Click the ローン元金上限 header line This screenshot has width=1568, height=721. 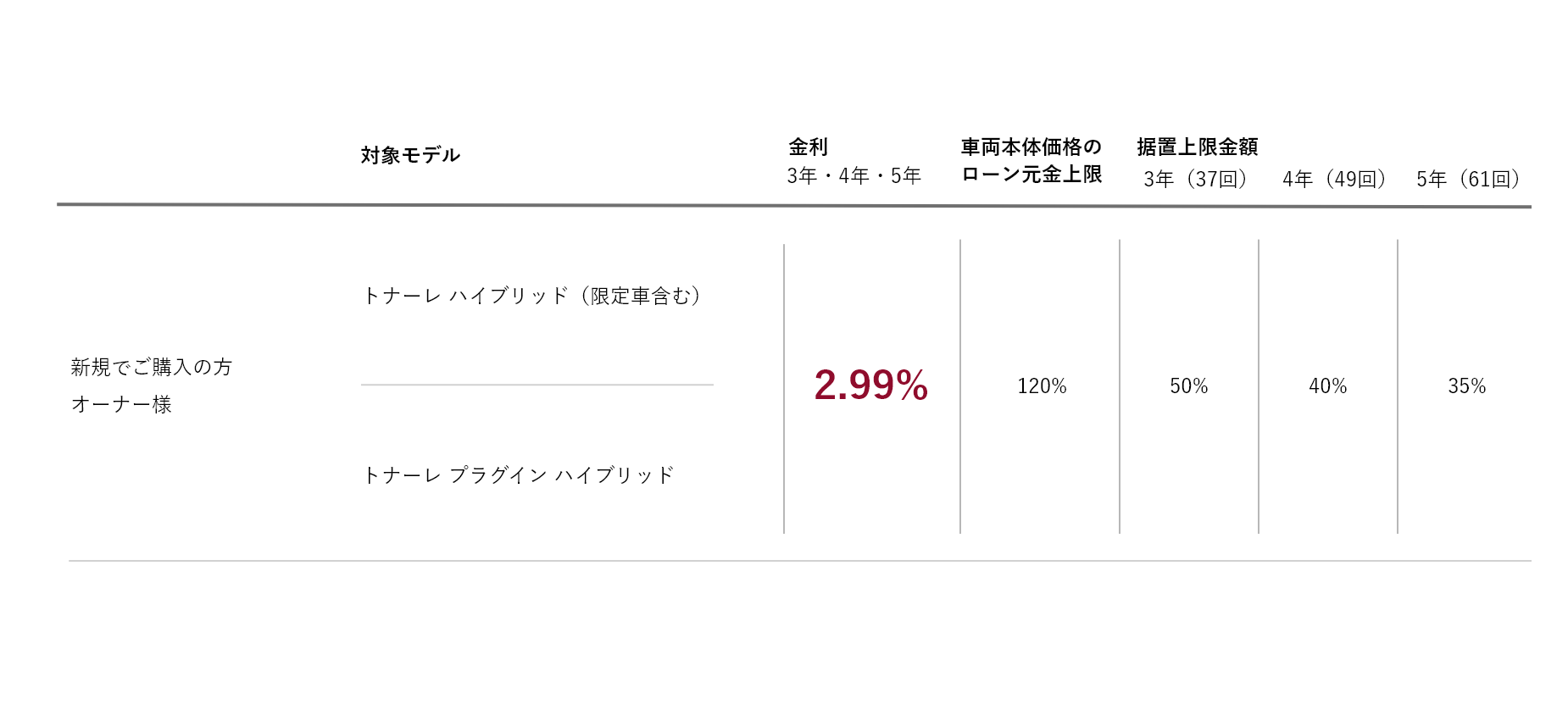point(1031,175)
